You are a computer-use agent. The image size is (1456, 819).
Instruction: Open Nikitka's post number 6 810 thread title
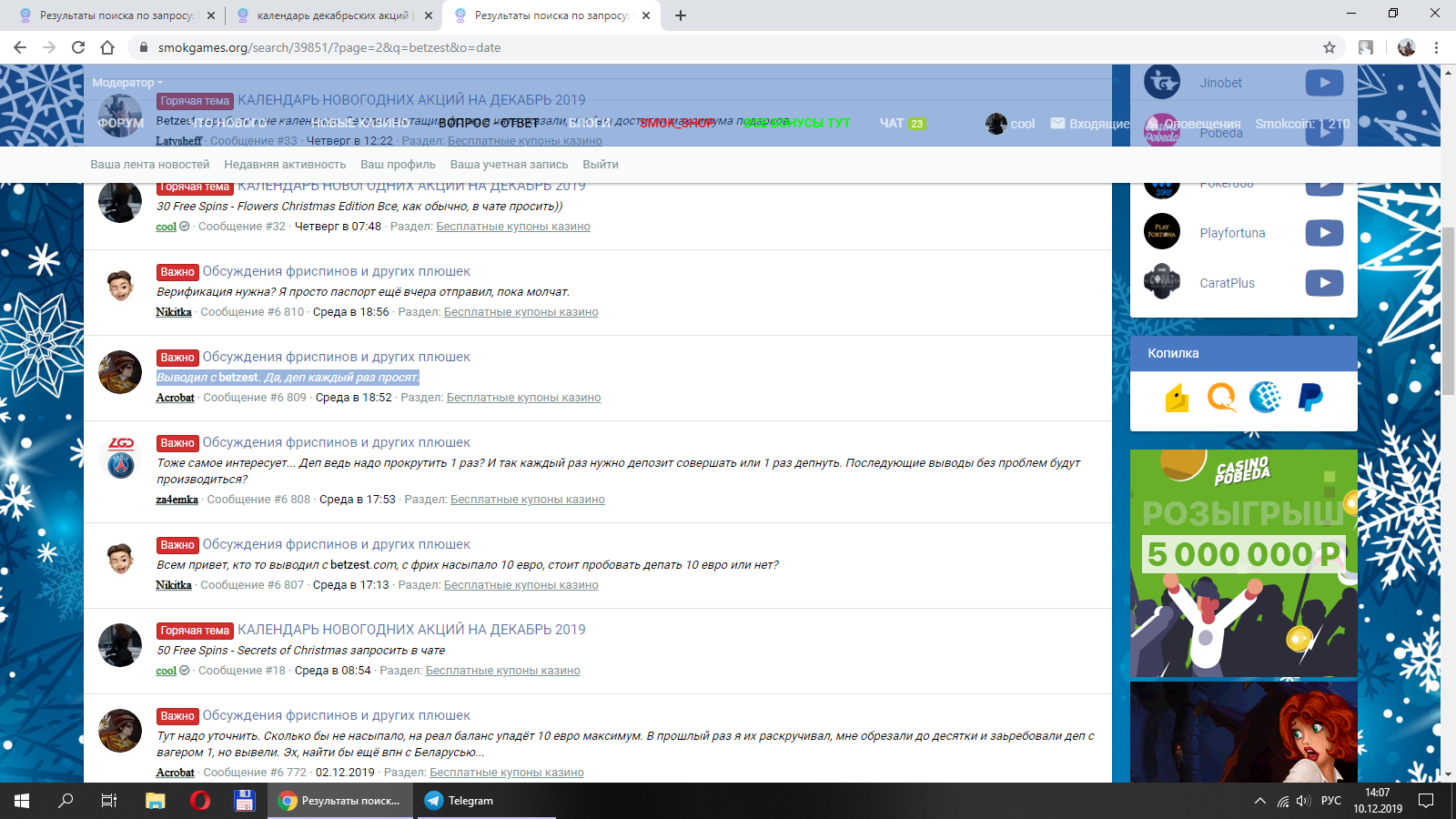(337, 271)
